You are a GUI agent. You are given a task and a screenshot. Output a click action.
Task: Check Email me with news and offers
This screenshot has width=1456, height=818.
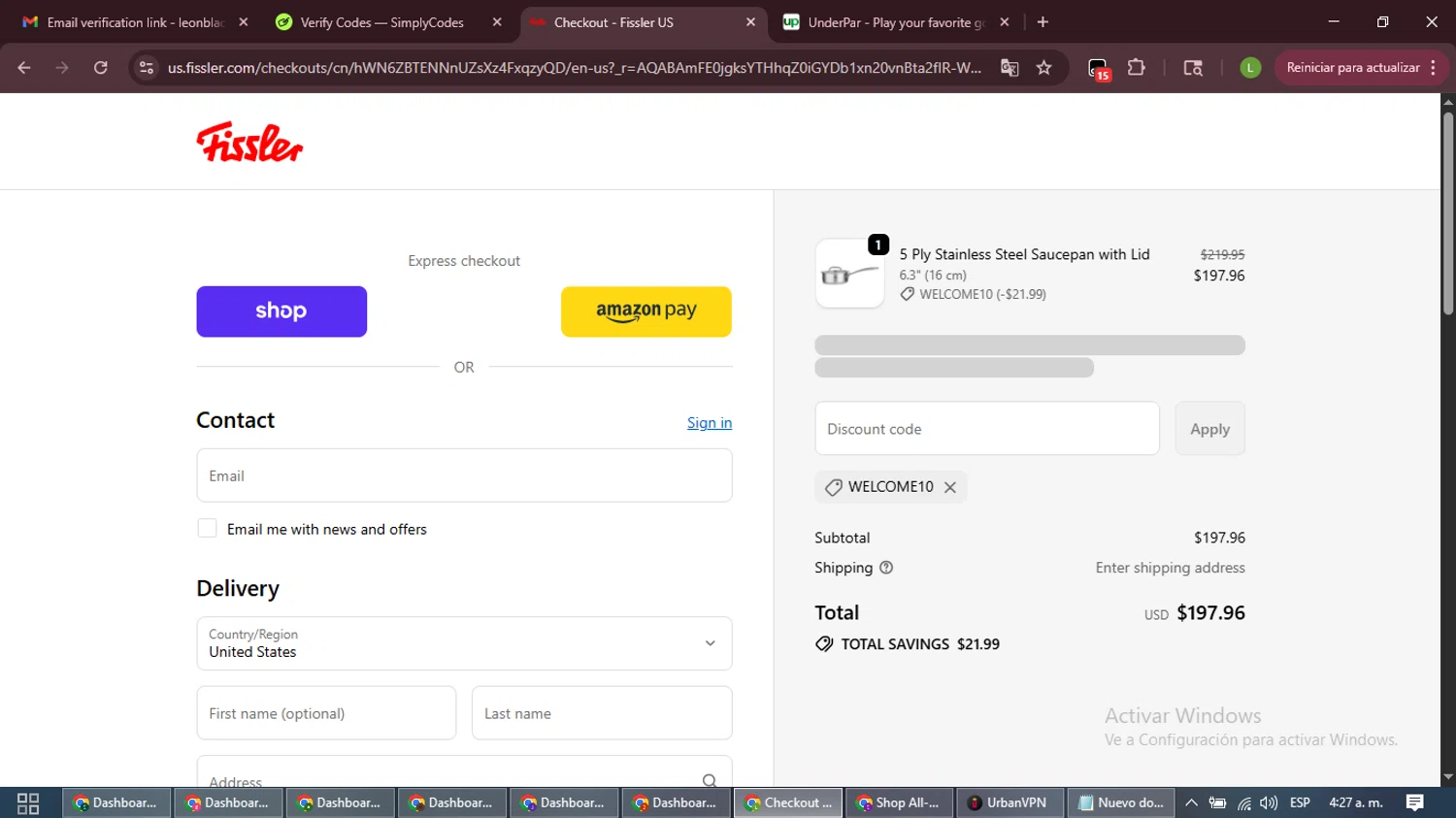coord(207,528)
